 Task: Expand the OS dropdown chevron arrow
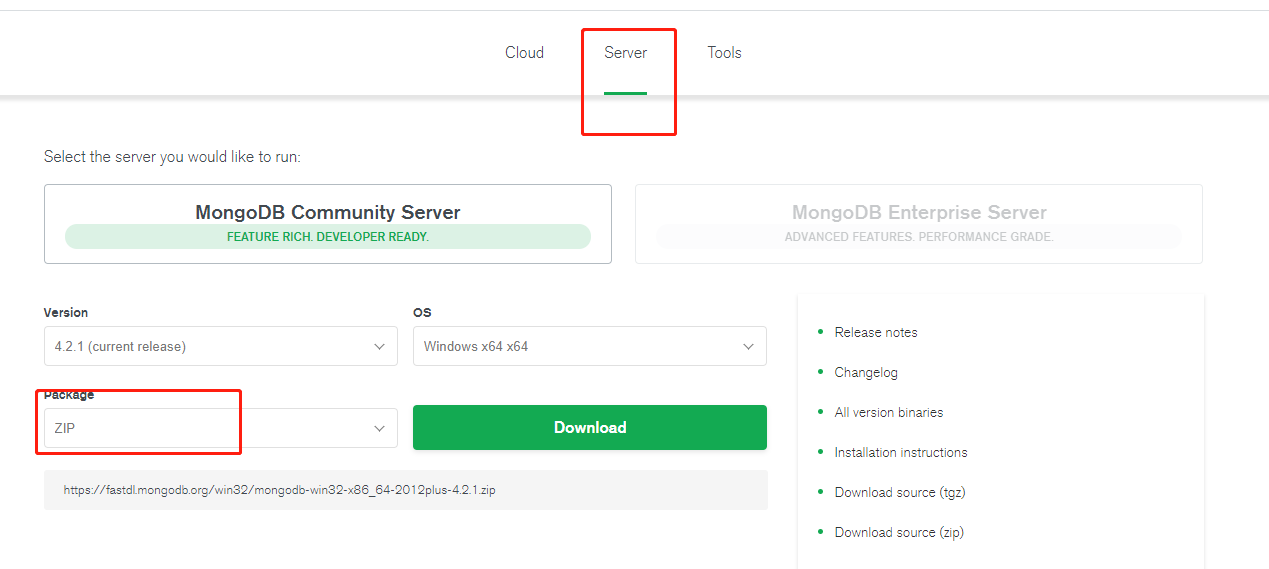tap(748, 347)
